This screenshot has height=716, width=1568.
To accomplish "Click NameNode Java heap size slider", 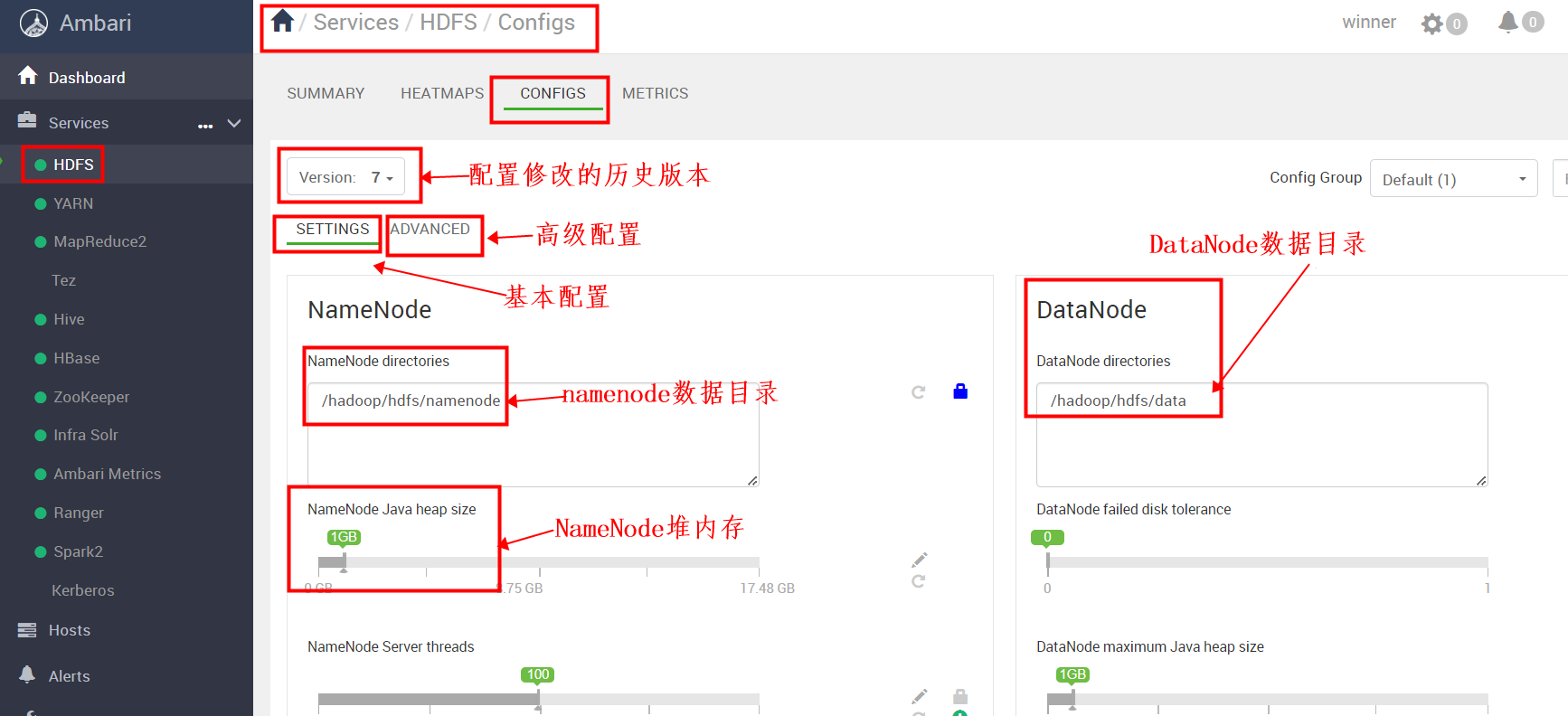I will (x=538, y=562).
